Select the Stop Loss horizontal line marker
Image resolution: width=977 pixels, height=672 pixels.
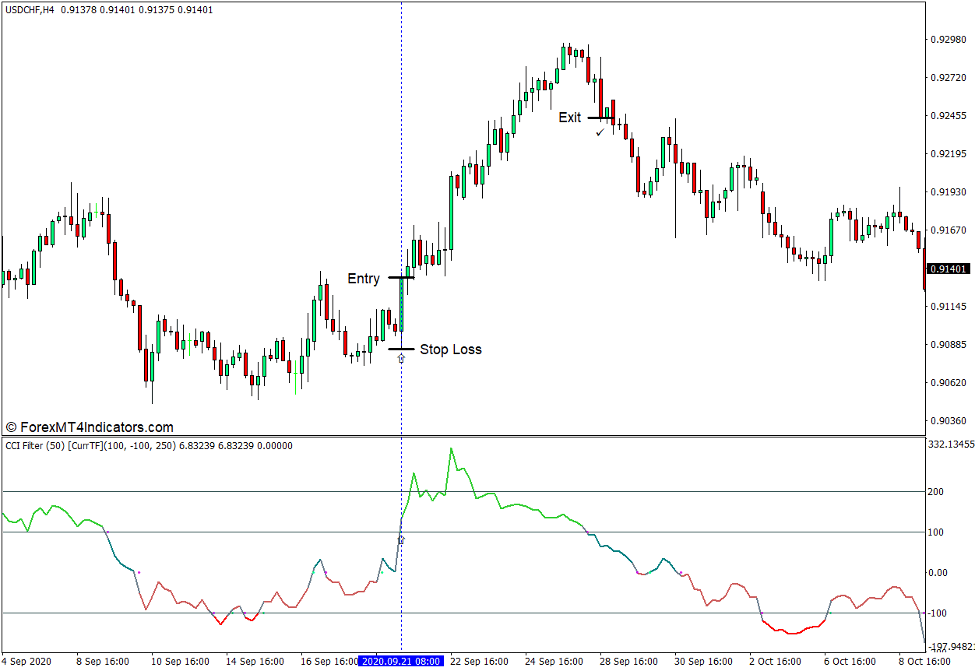tap(400, 348)
